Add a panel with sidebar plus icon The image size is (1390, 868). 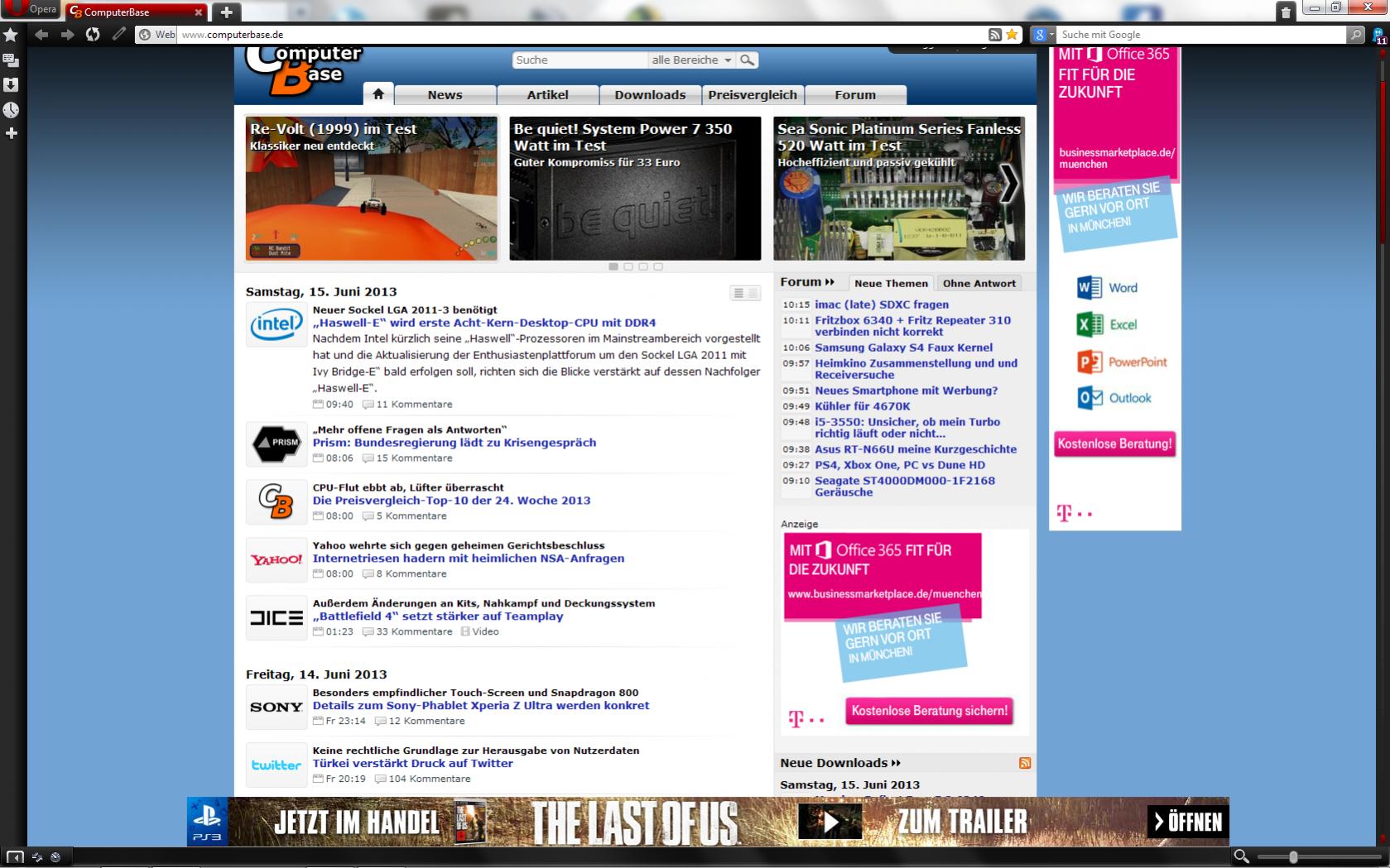(x=11, y=133)
